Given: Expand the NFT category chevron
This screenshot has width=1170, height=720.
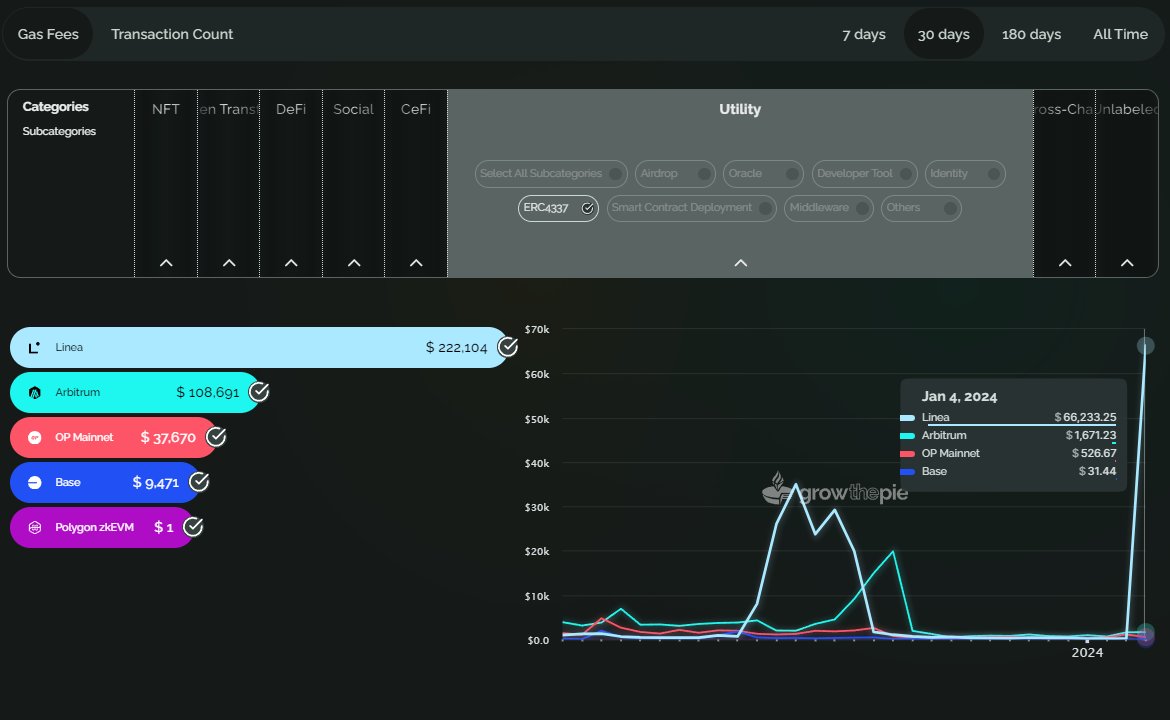Looking at the screenshot, I should (166, 263).
